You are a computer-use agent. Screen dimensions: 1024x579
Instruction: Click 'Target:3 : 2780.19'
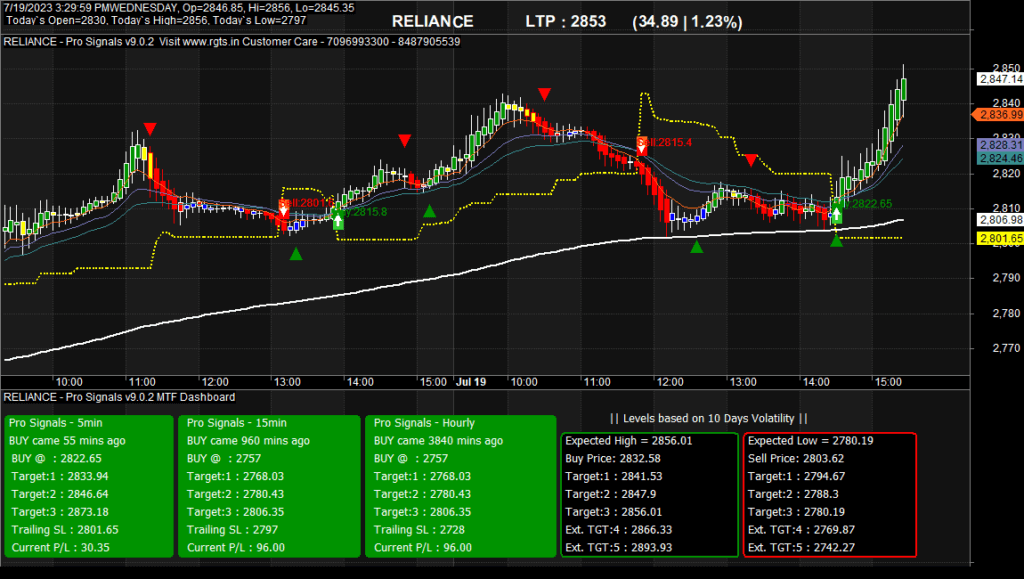click(x=797, y=512)
